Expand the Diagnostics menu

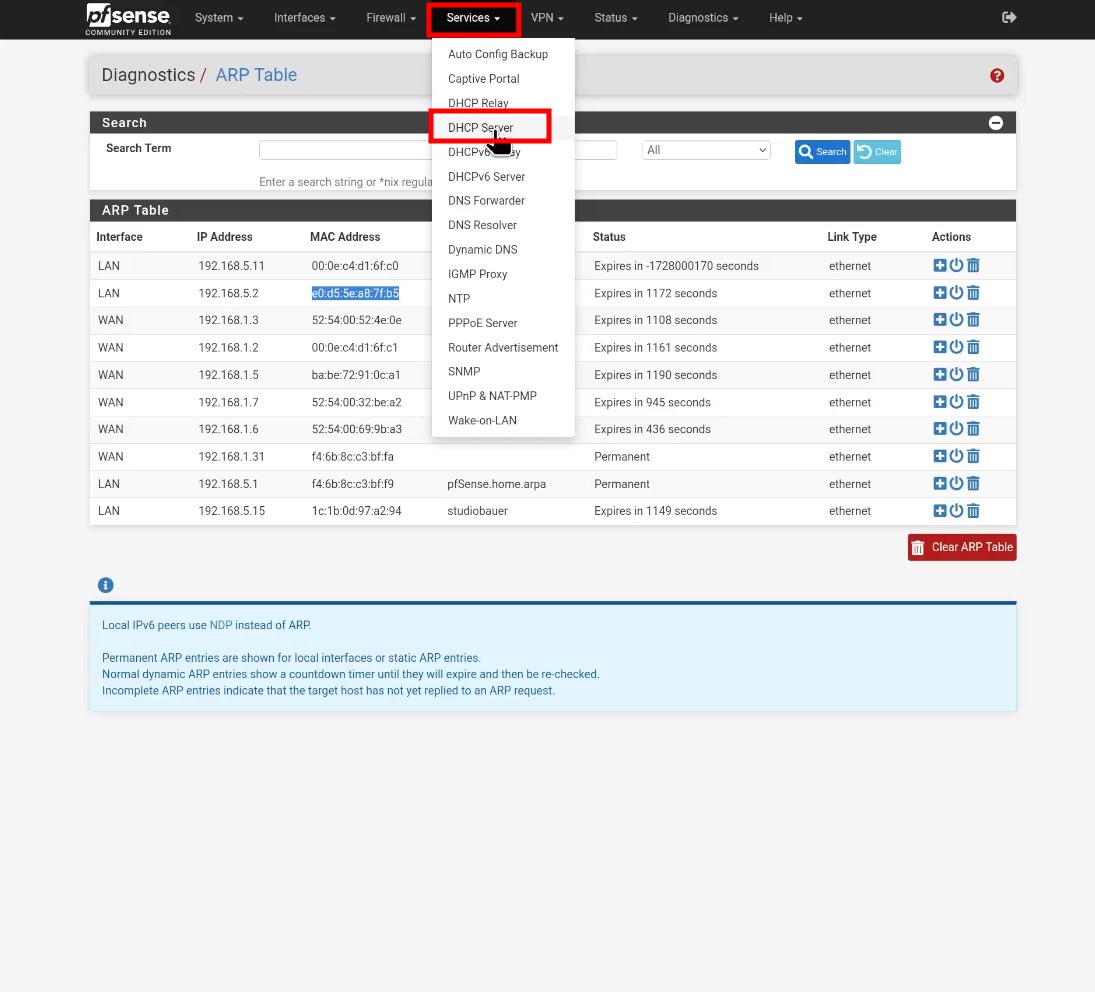coord(703,18)
